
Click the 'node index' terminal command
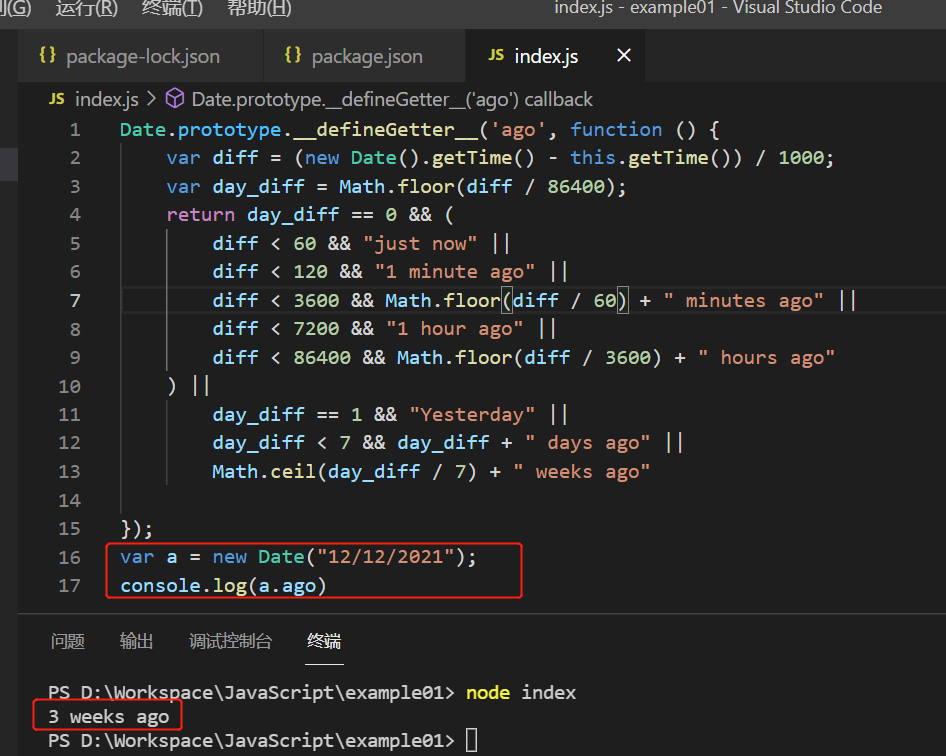(x=521, y=692)
